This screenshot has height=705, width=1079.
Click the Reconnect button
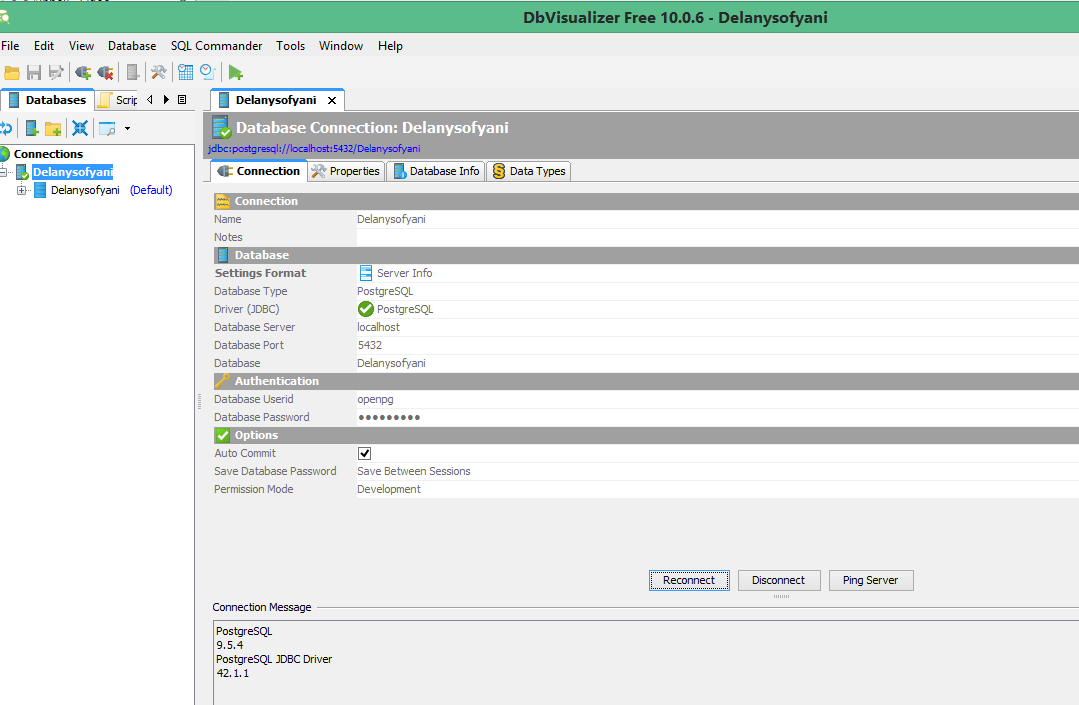tap(689, 581)
